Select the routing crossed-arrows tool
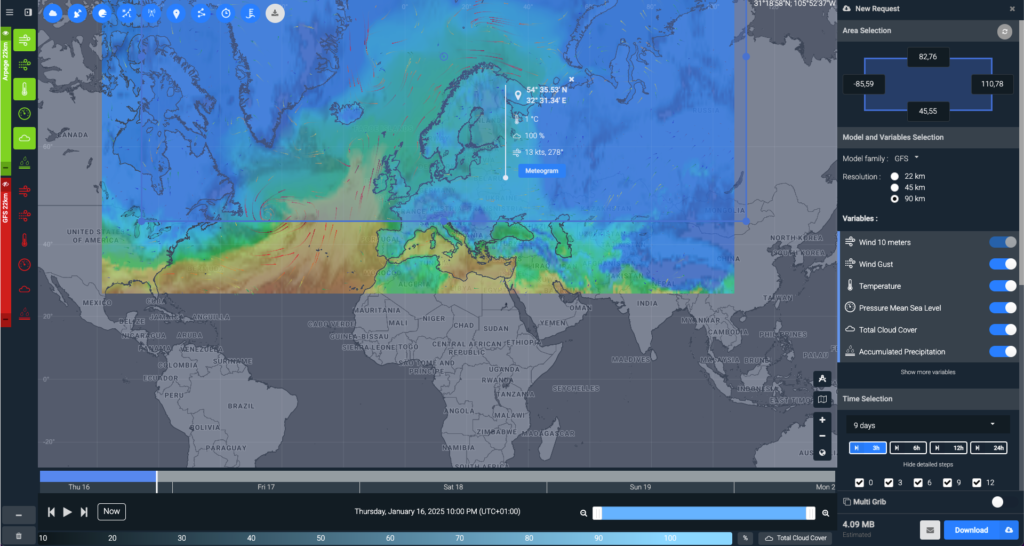The width and height of the screenshot is (1024, 546). click(x=127, y=13)
